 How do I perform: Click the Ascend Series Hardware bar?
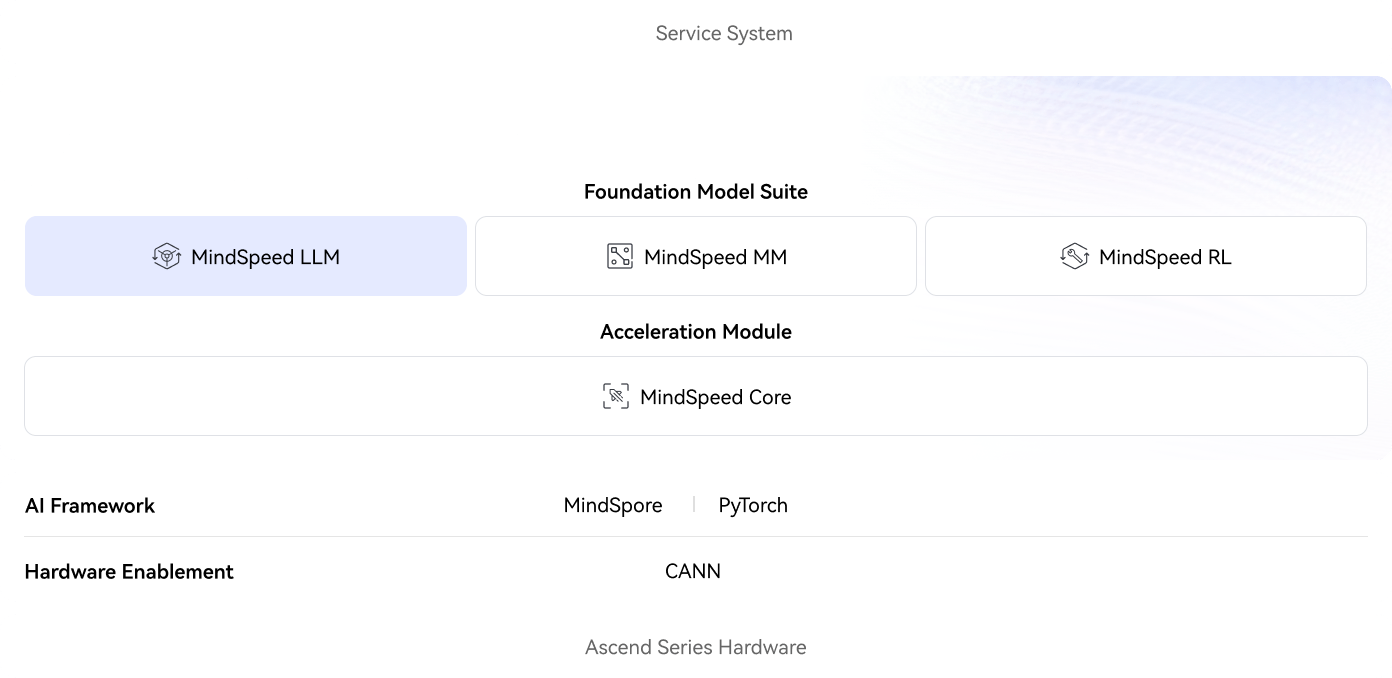pos(696,647)
